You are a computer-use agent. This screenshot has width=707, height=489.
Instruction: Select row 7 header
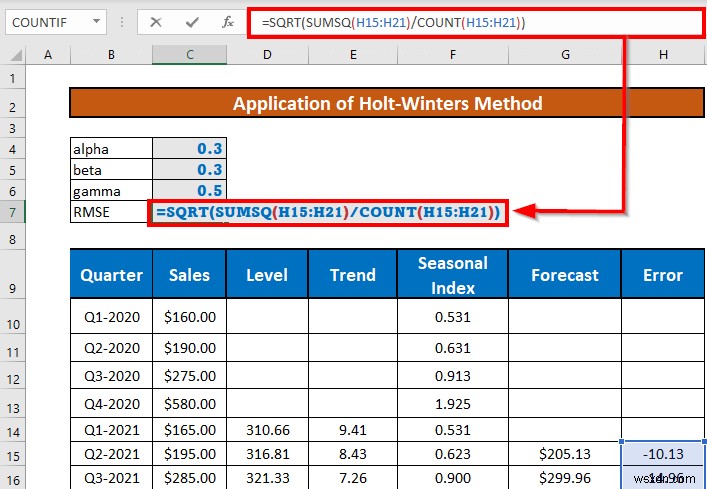(13, 212)
